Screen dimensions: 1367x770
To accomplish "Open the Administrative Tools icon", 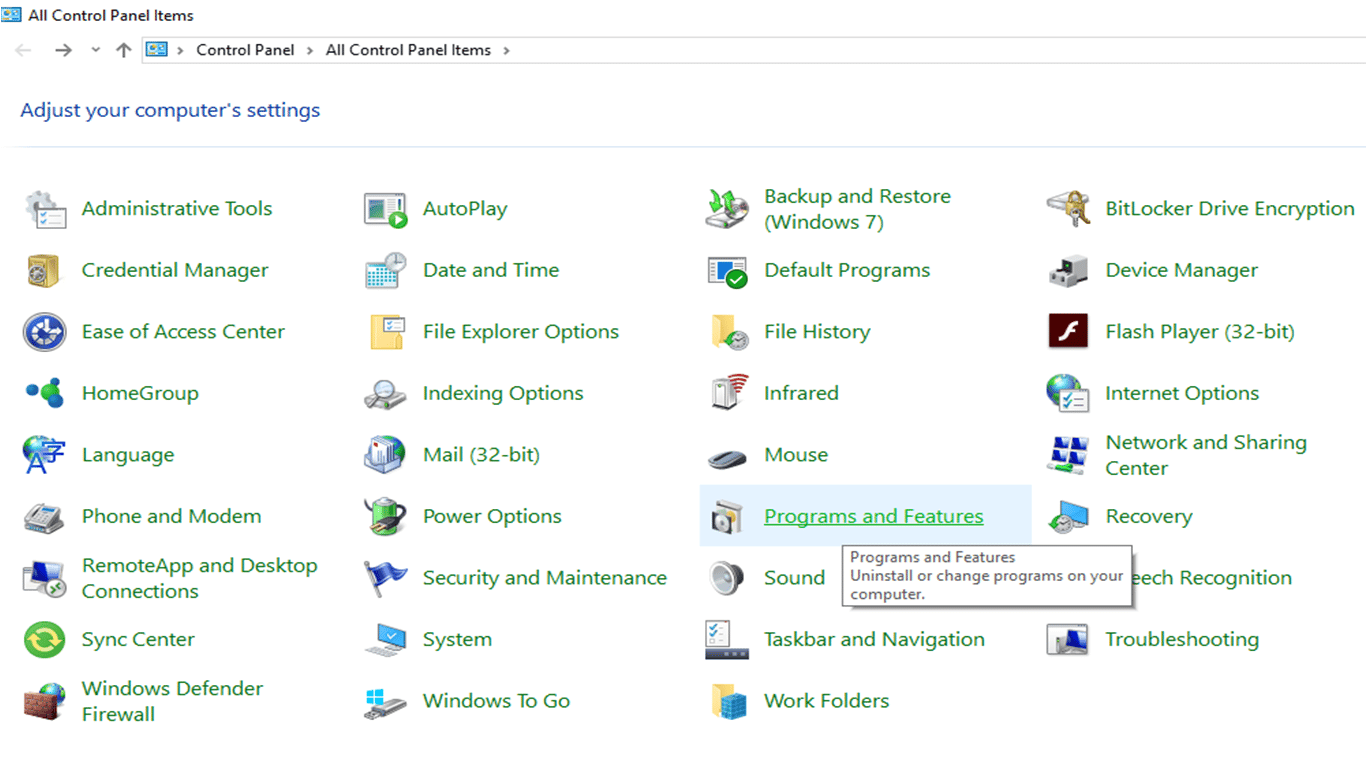I will pyautogui.click(x=45, y=209).
